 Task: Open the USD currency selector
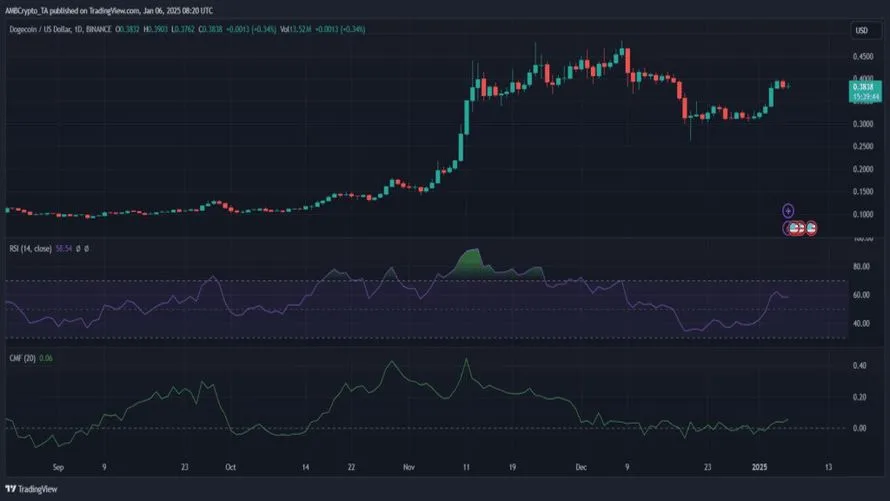click(861, 31)
